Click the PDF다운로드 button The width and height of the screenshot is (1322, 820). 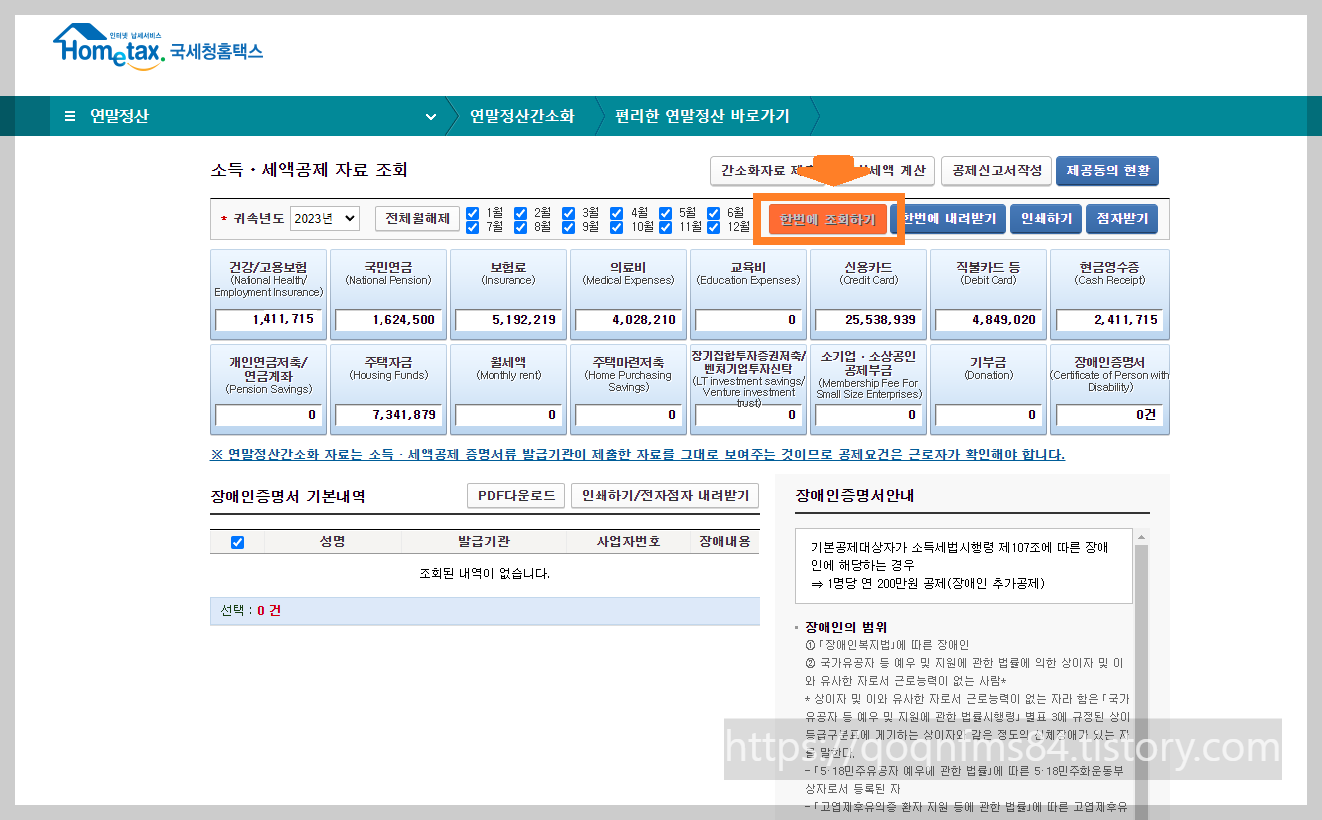[516, 496]
